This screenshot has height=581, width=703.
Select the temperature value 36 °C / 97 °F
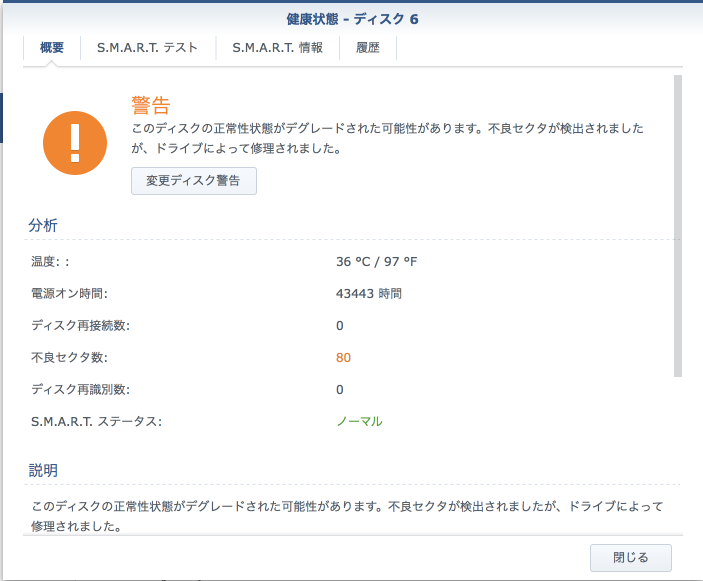coord(376,261)
